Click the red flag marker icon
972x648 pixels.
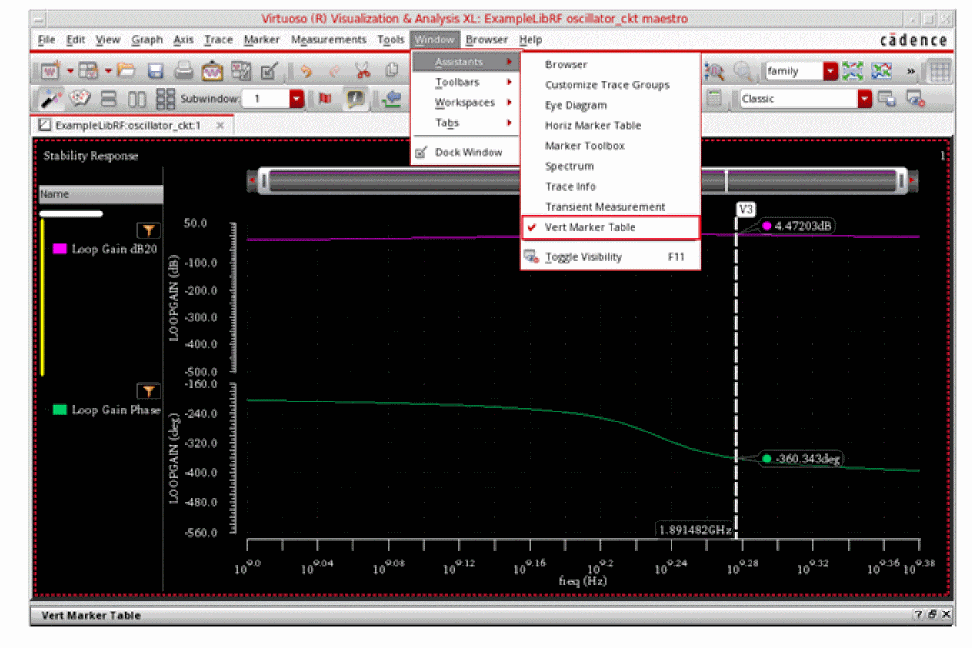pos(325,99)
